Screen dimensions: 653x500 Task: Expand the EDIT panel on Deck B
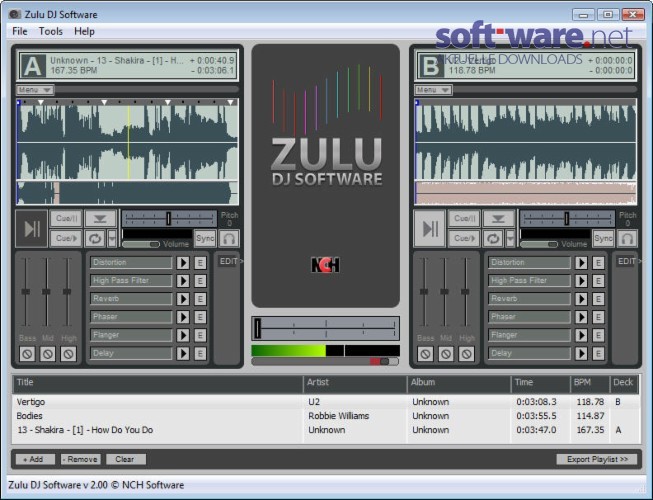coord(628,261)
